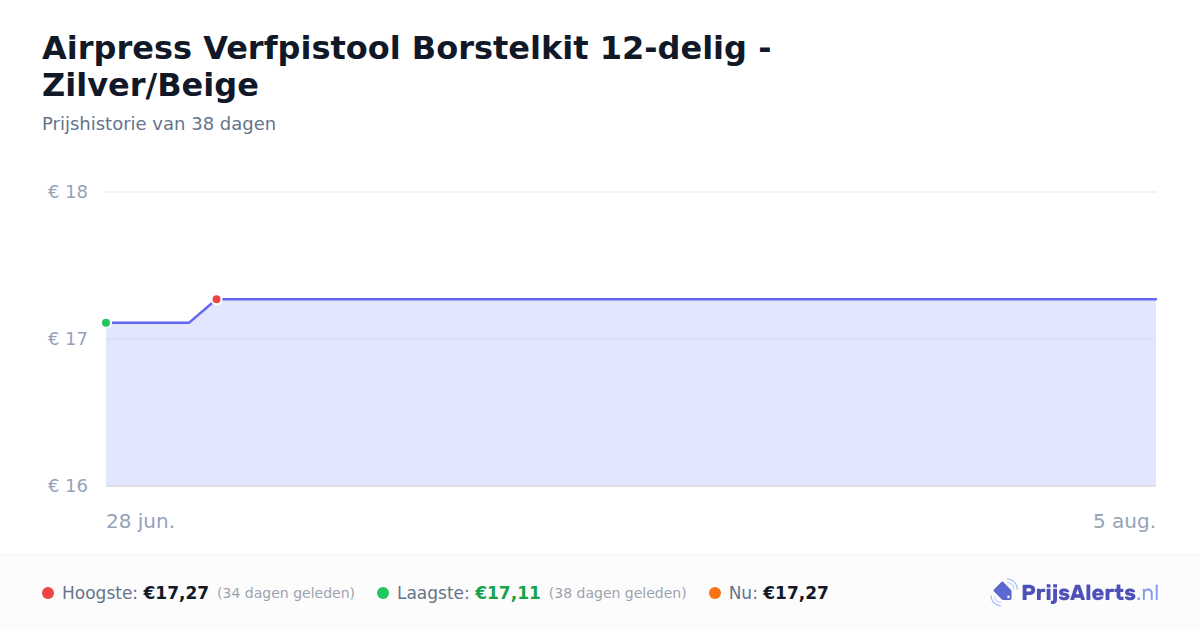Screen dimensions: 1200x630
Task: Click the current Nu price €17,27
Action: click(796, 593)
